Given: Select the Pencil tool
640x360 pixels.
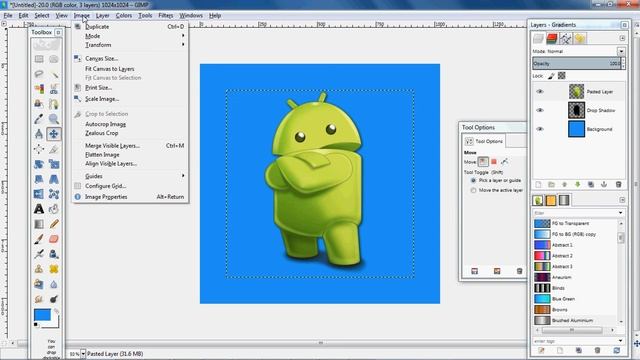Looking at the screenshot, I should pos(53,224).
